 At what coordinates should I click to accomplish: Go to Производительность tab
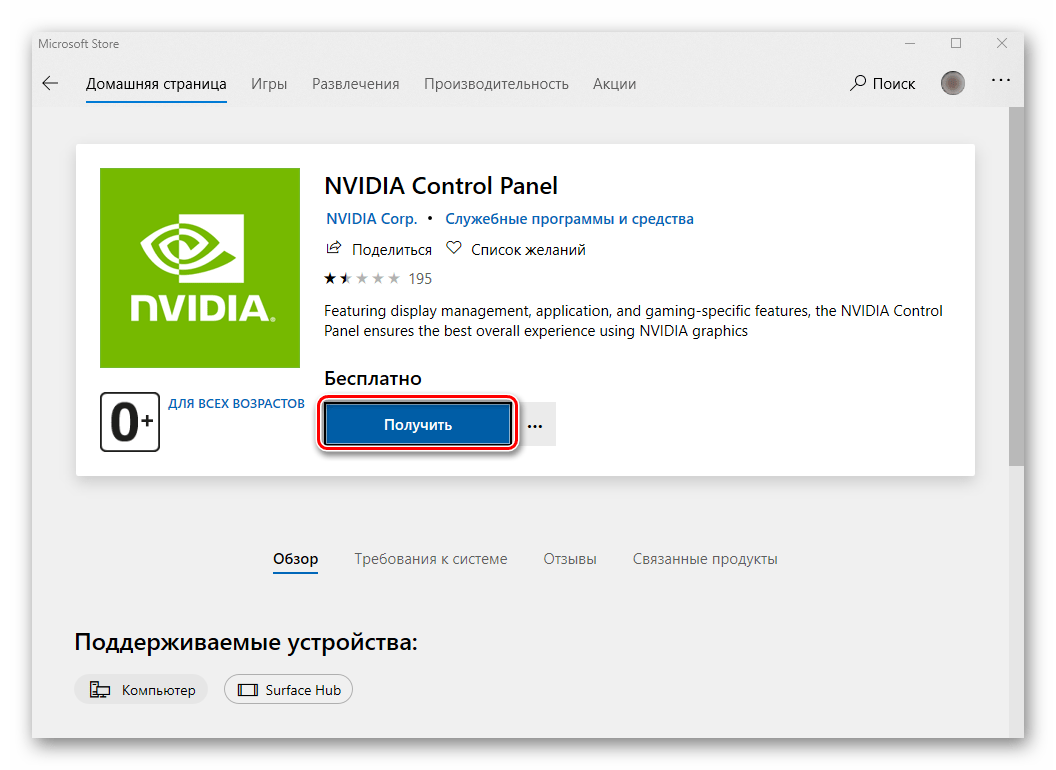[496, 84]
